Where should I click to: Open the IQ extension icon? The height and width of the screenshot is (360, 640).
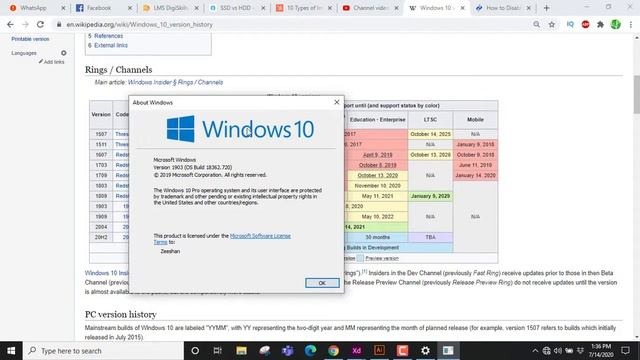point(570,24)
